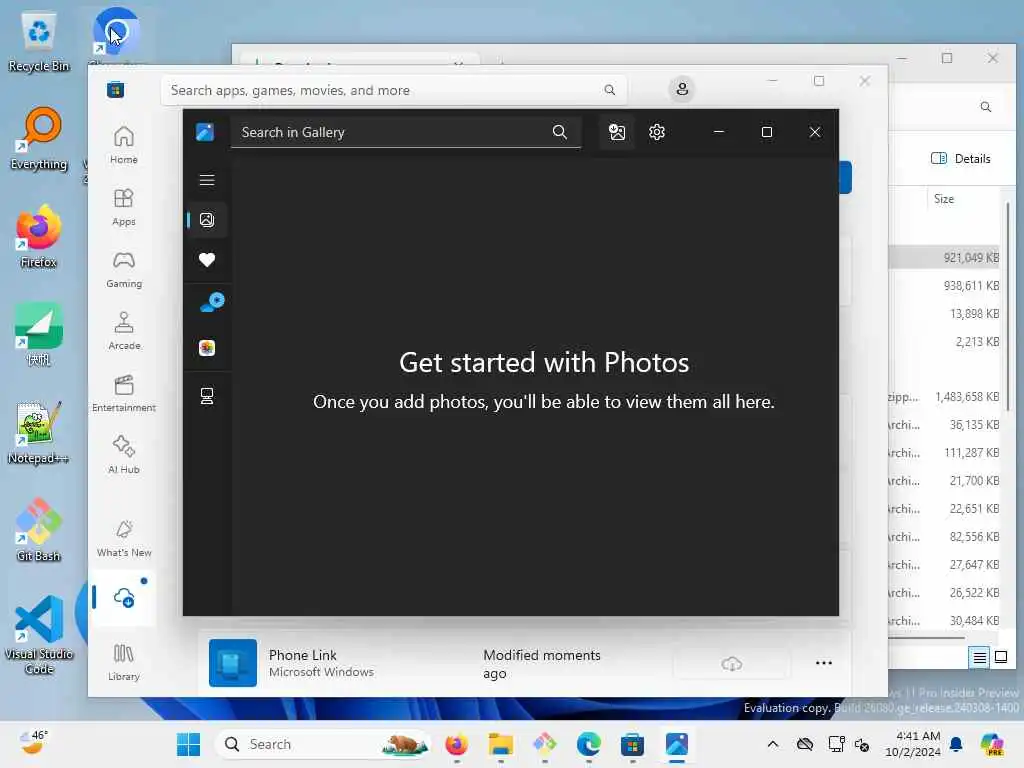Open Microsoft Edge from the taskbar
Image resolution: width=1024 pixels, height=768 pixels.
click(588, 744)
